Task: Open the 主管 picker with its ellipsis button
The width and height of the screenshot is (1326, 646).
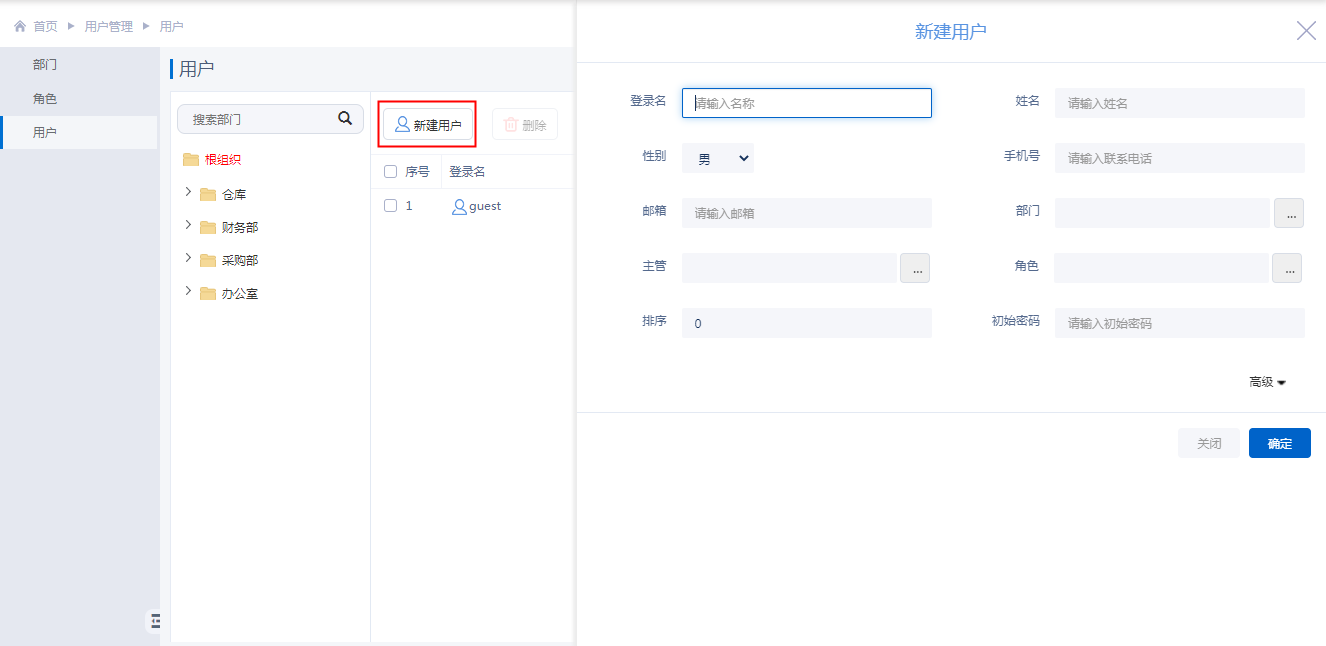Action: [x=915, y=268]
